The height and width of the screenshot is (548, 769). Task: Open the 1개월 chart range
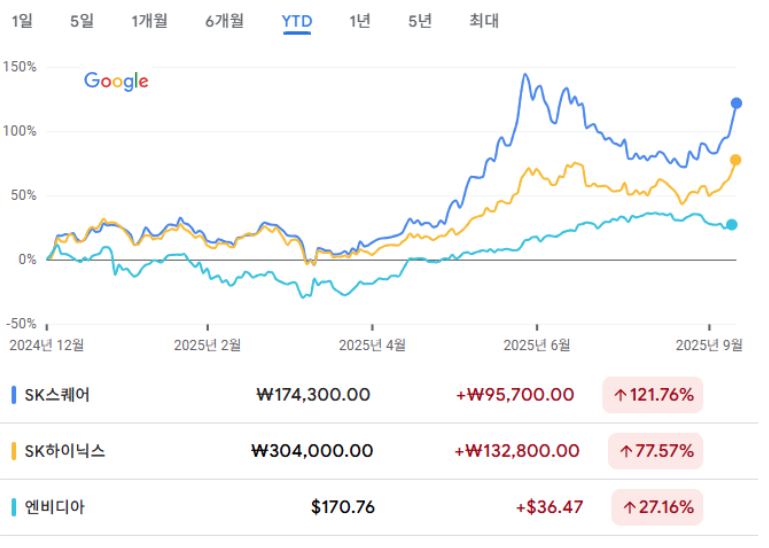[x=150, y=21]
